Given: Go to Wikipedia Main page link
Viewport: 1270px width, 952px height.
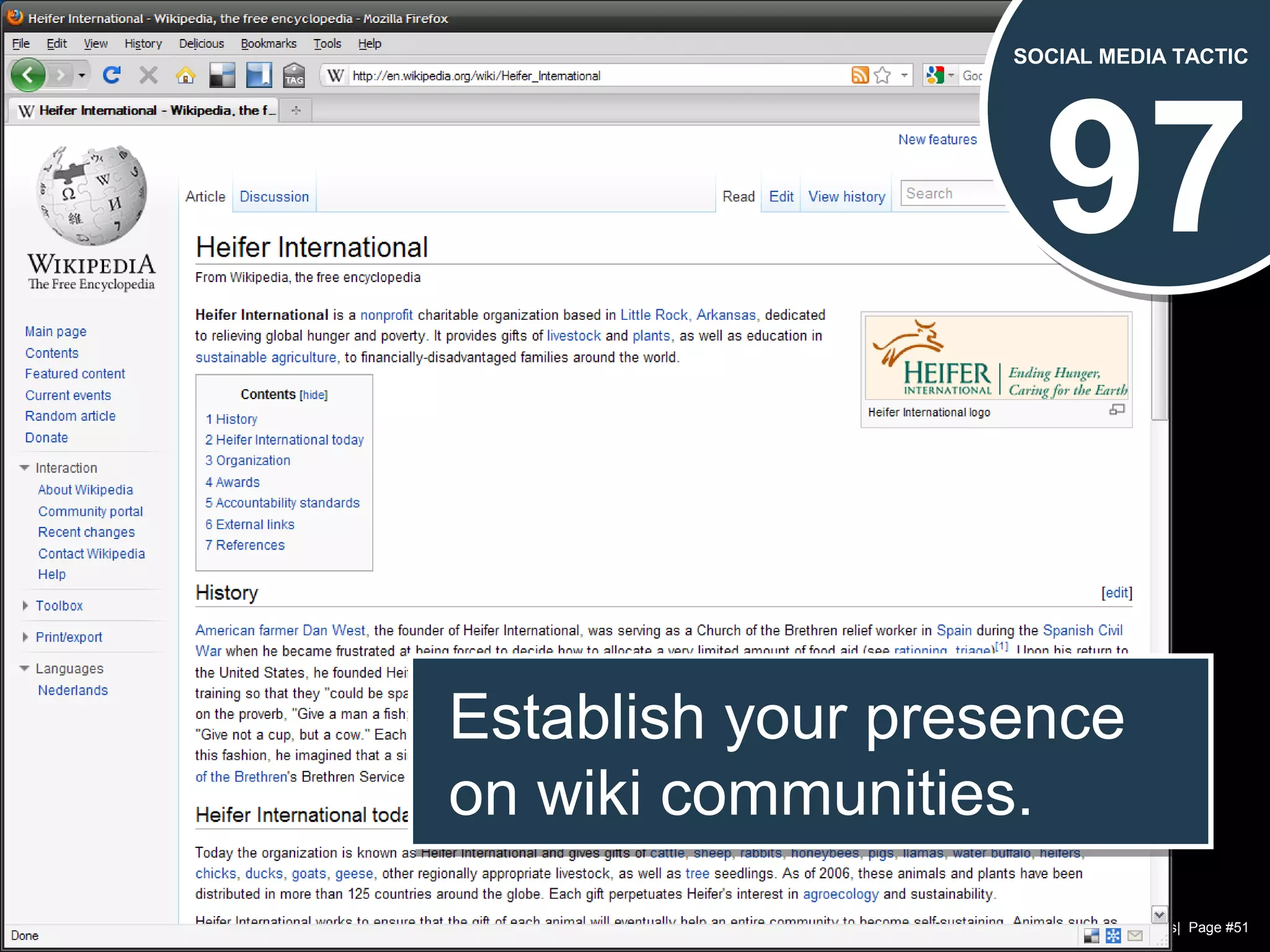Looking at the screenshot, I should click(x=56, y=332).
